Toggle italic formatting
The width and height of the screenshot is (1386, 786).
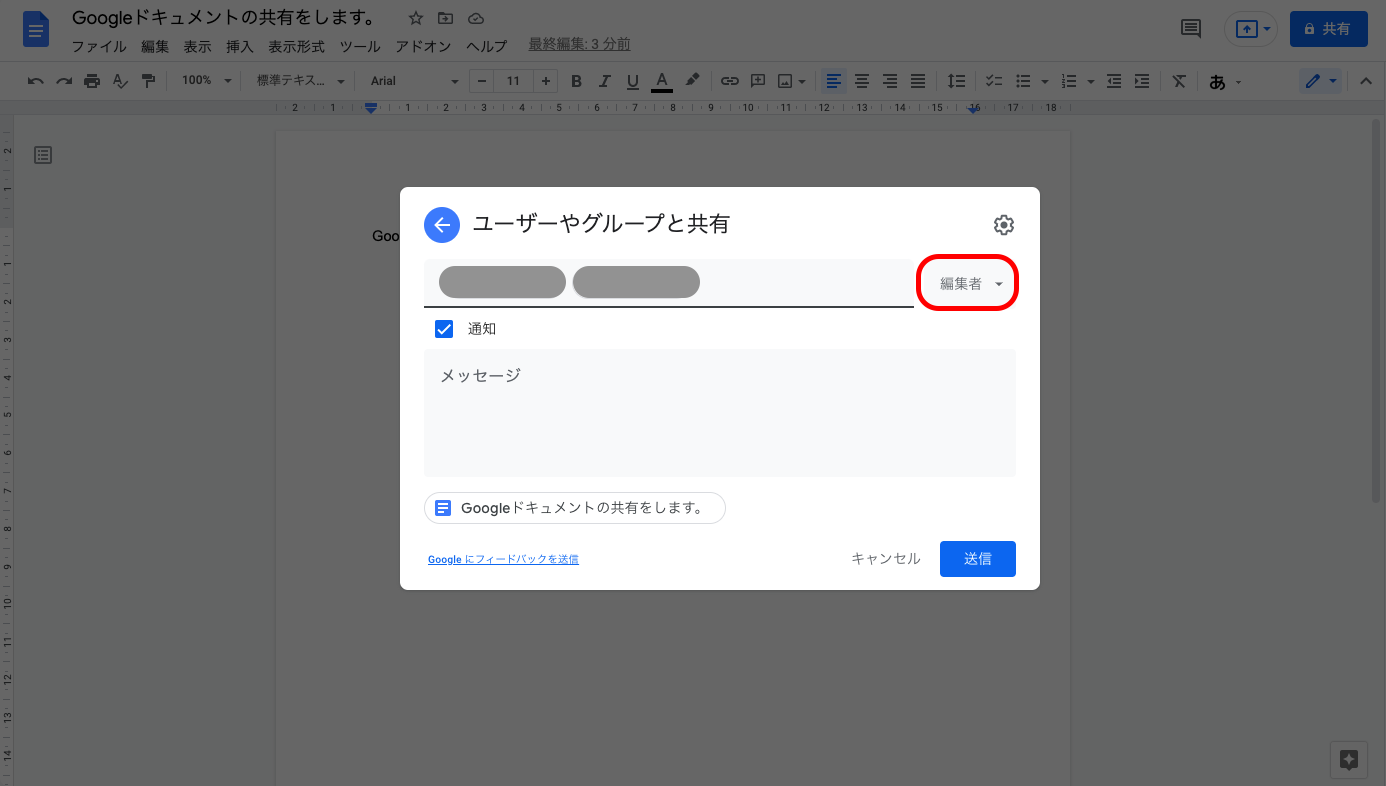click(x=604, y=81)
